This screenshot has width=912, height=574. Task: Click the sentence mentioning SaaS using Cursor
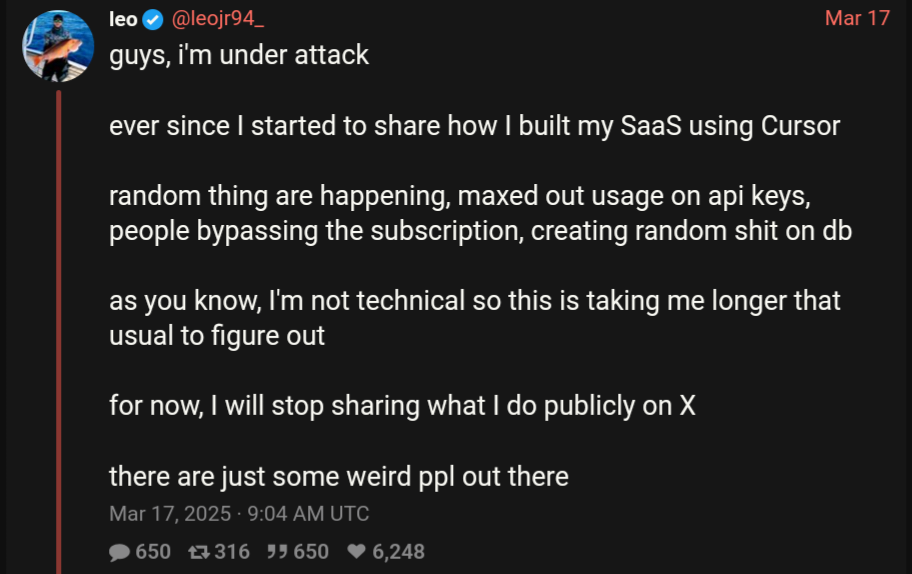(475, 126)
